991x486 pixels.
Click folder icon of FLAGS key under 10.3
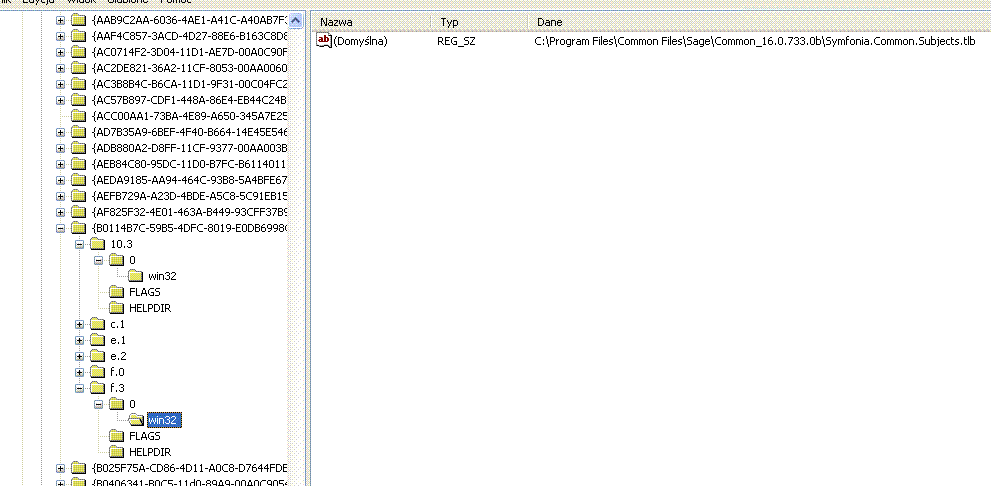(117, 292)
